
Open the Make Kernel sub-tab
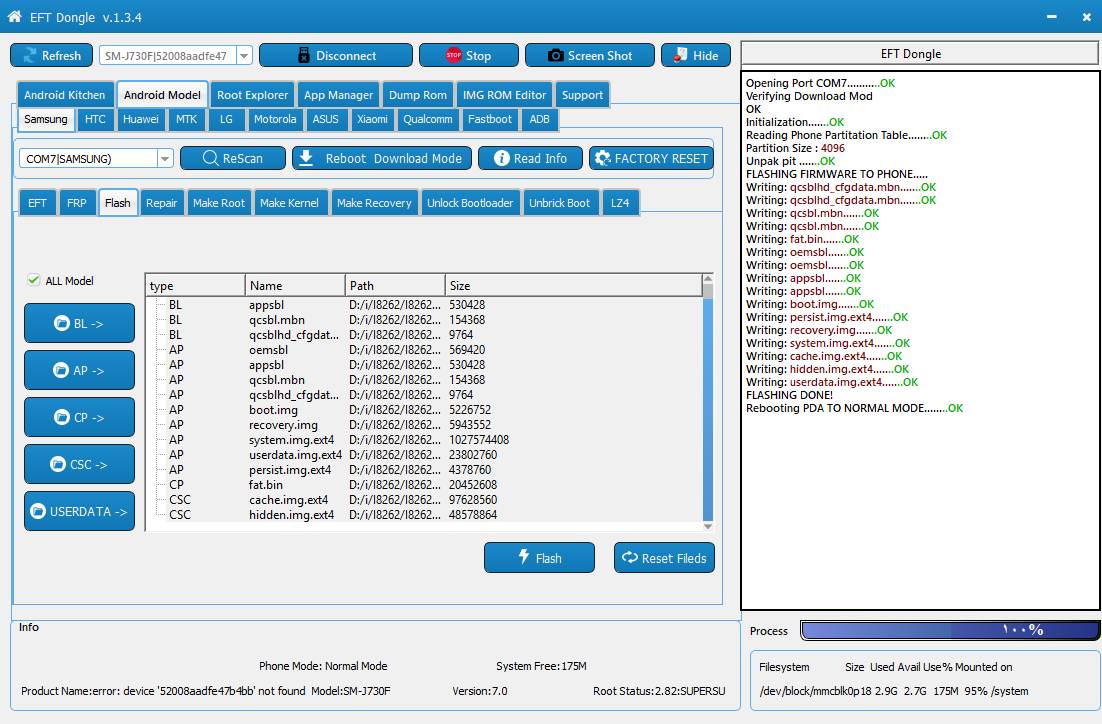[x=289, y=203]
